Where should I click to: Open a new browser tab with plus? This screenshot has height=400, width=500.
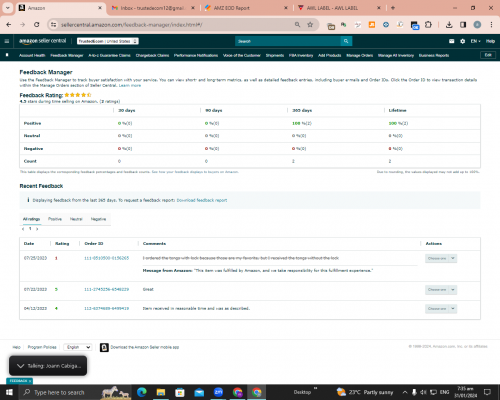(393, 8)
